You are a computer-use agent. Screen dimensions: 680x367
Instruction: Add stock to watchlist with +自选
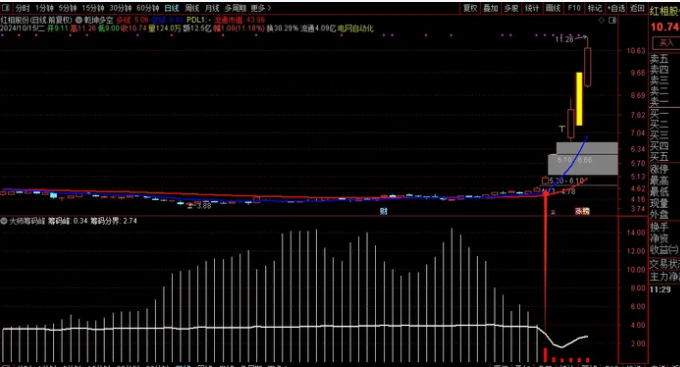click(x=616, y=8)
